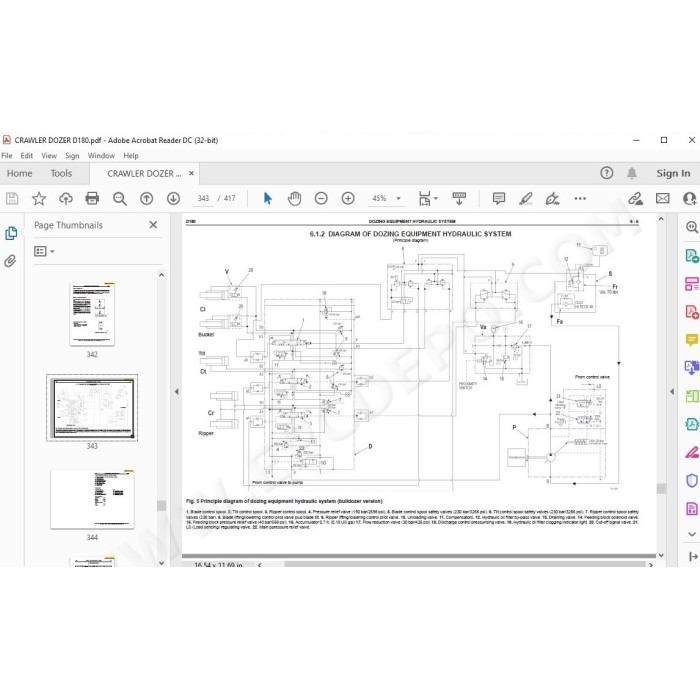
Task: Open the red Fill & Sign tool in right pane
Action: (x=692, y=453)
